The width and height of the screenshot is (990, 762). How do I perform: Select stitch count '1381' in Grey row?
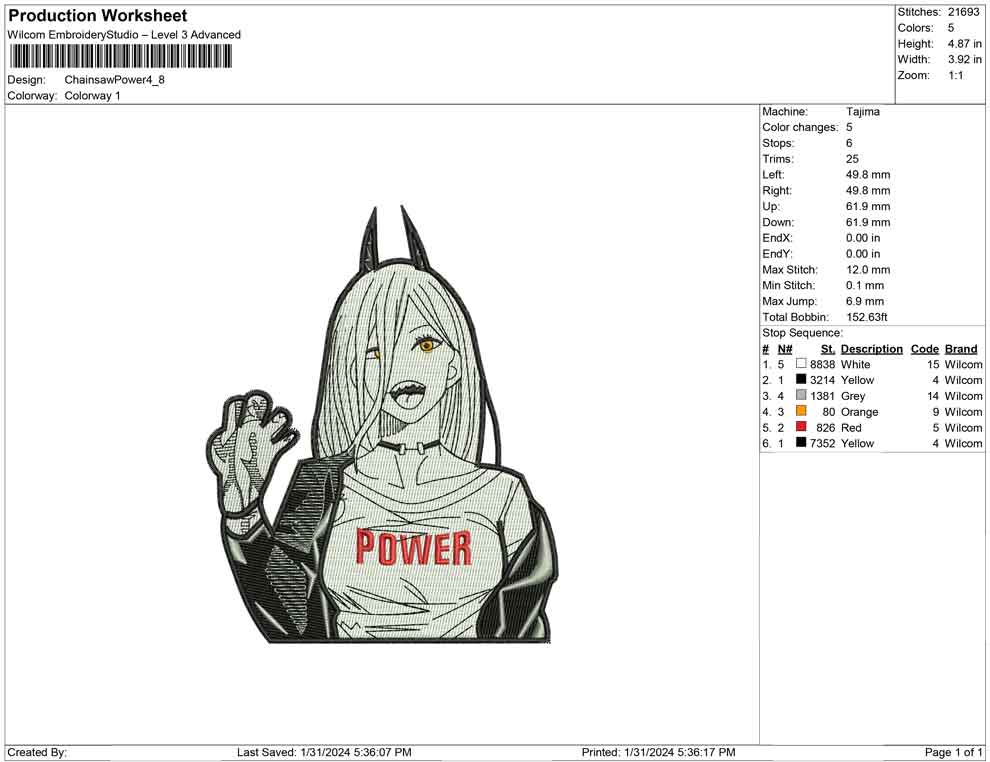click(823, 396)
